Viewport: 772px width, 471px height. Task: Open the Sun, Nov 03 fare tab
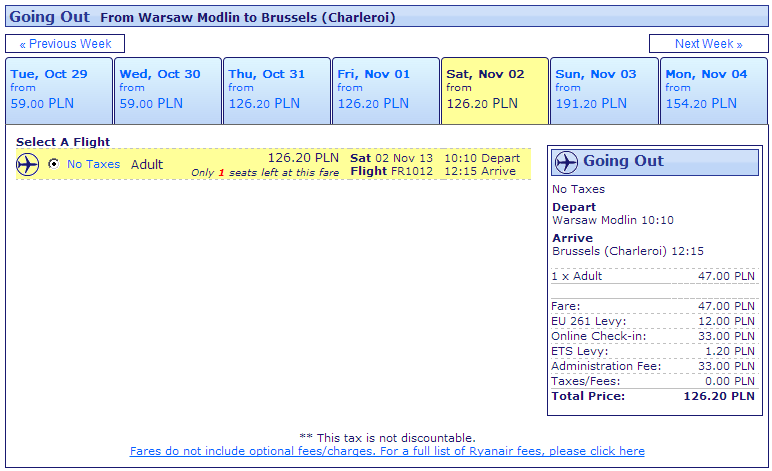tap(604, 91)
